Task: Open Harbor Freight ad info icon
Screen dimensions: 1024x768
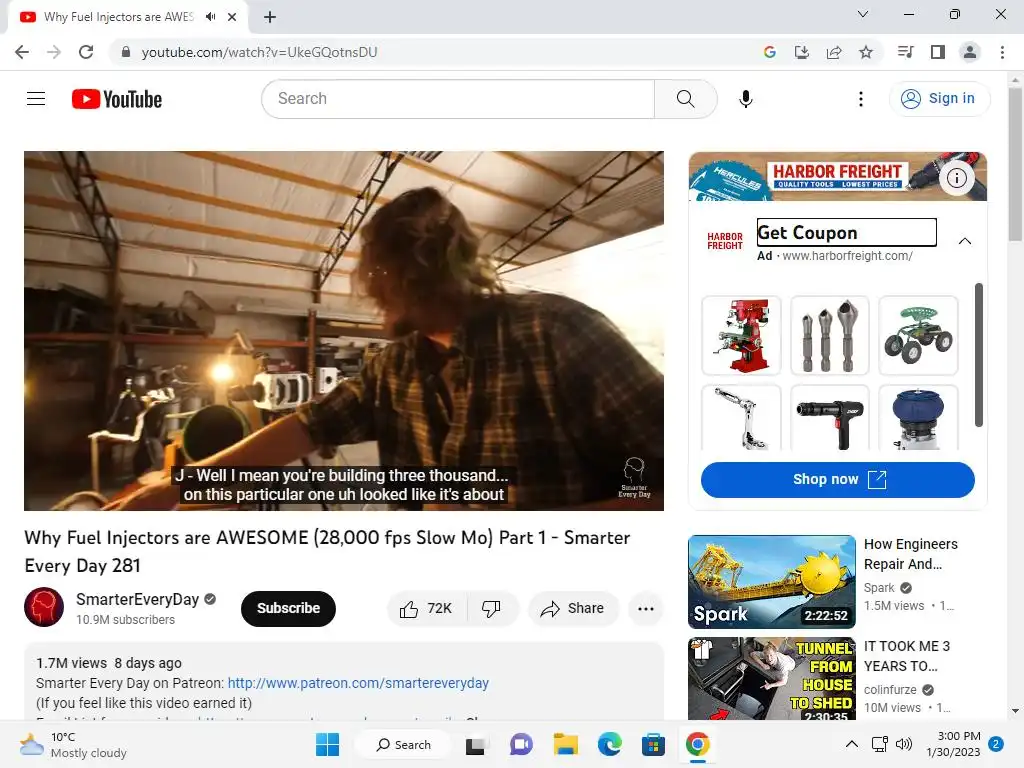Action: coord(957,178)
